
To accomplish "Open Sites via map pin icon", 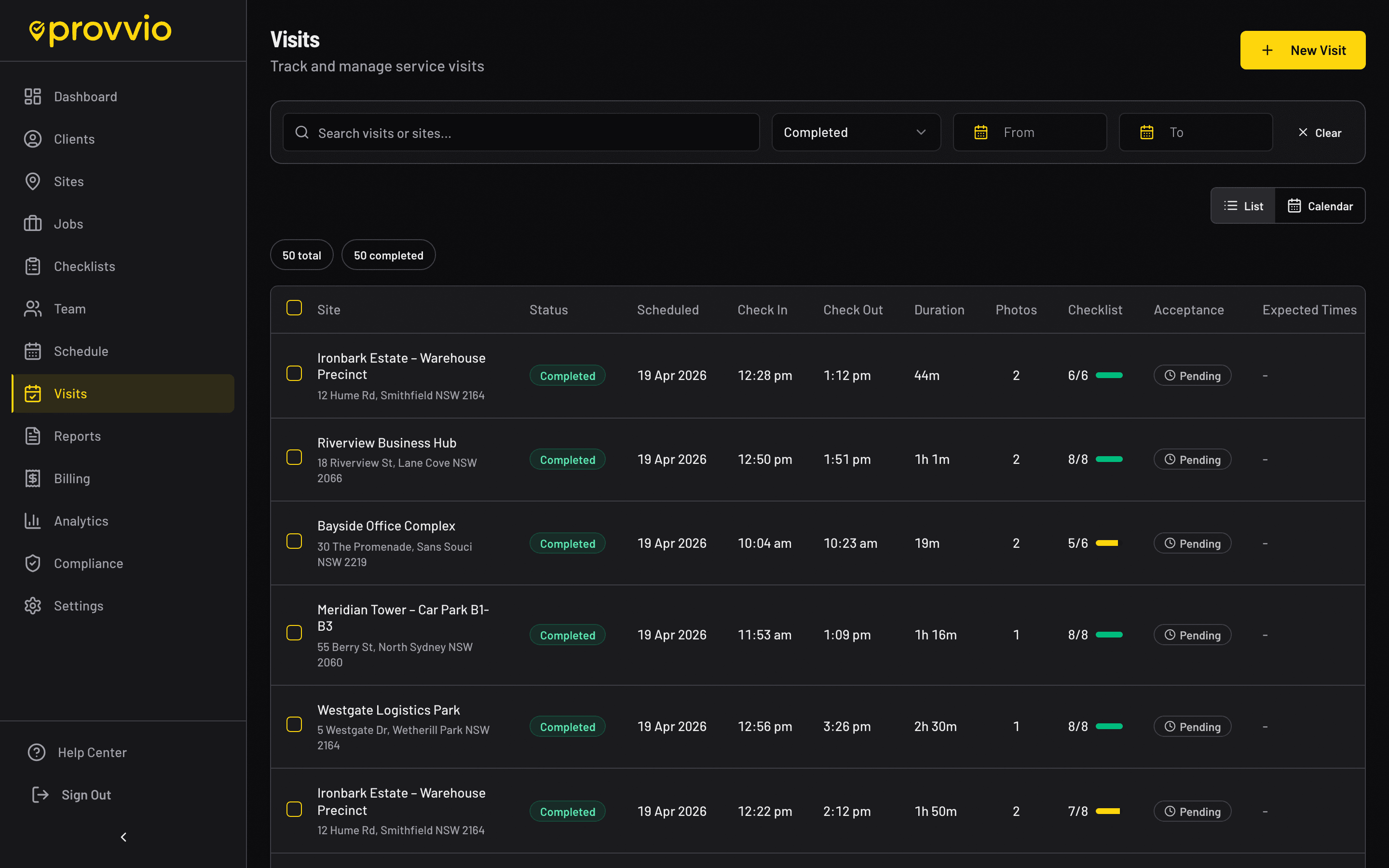I will (33, 181).
